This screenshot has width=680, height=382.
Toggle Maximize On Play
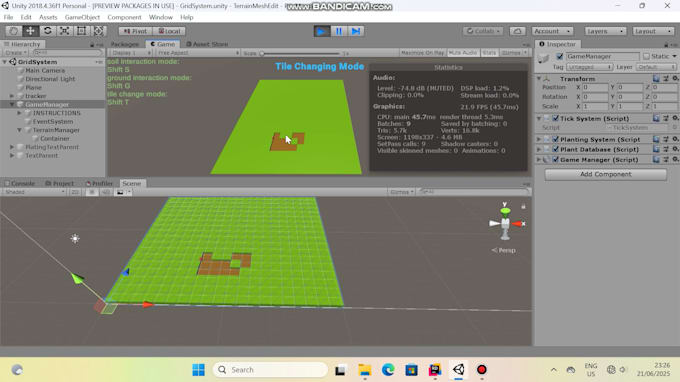pos(422,52)
